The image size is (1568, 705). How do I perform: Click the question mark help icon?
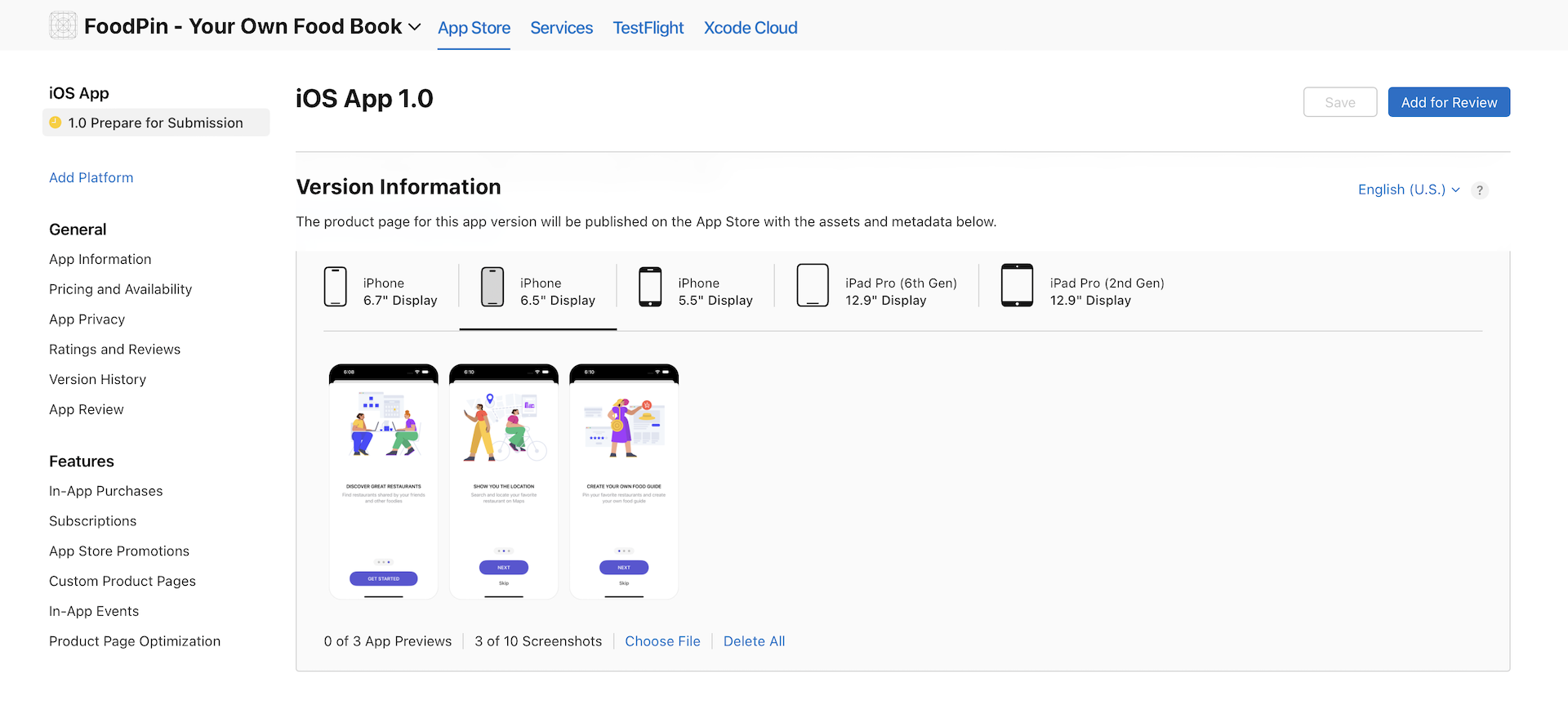tap(1479, 190)
